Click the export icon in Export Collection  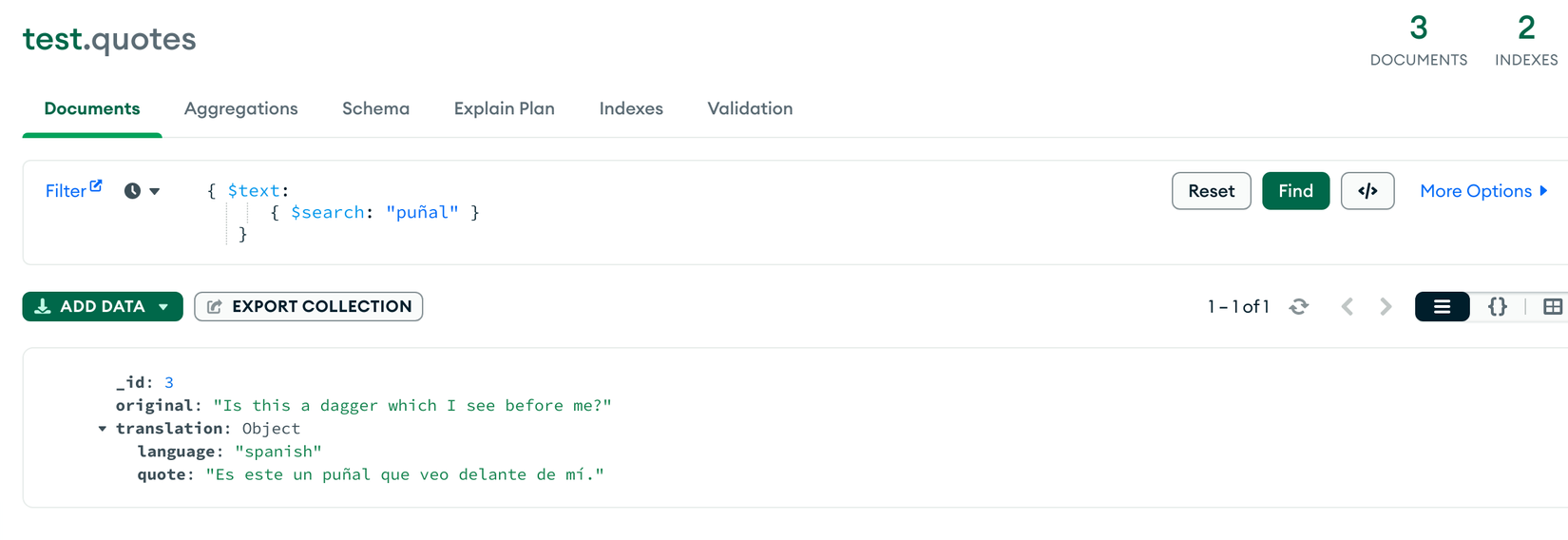coord(215,306)
